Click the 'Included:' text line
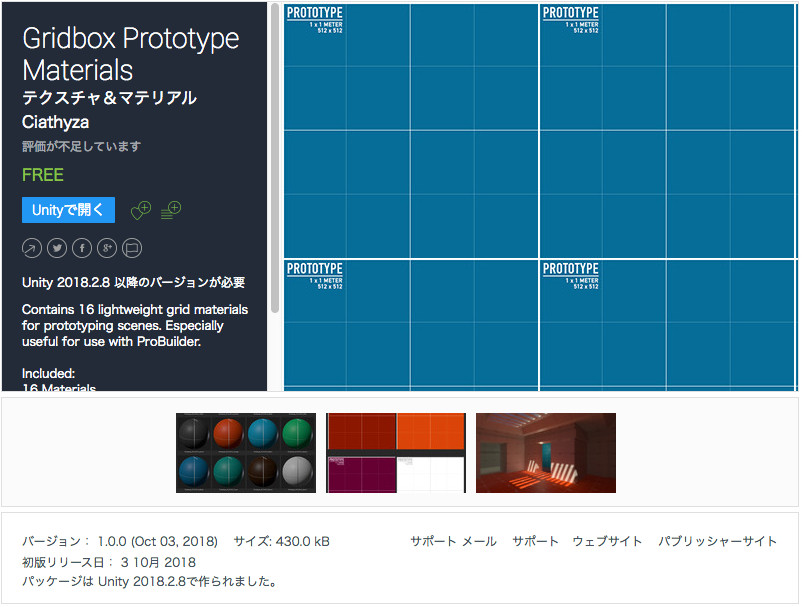This screenshot has height=607, width=802. pos(49,373)
